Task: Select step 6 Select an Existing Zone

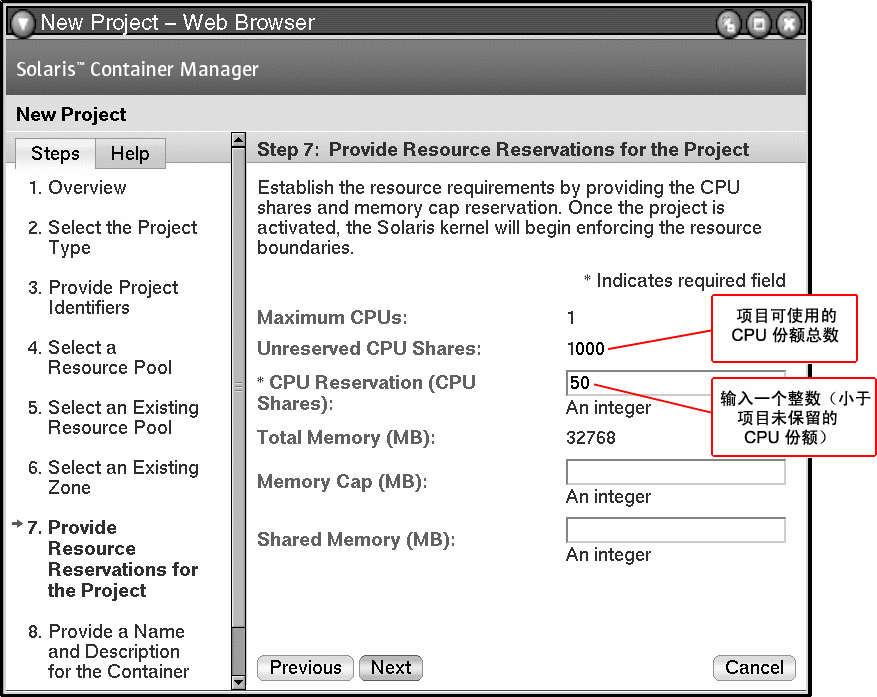Action: [x=113, y=477]
